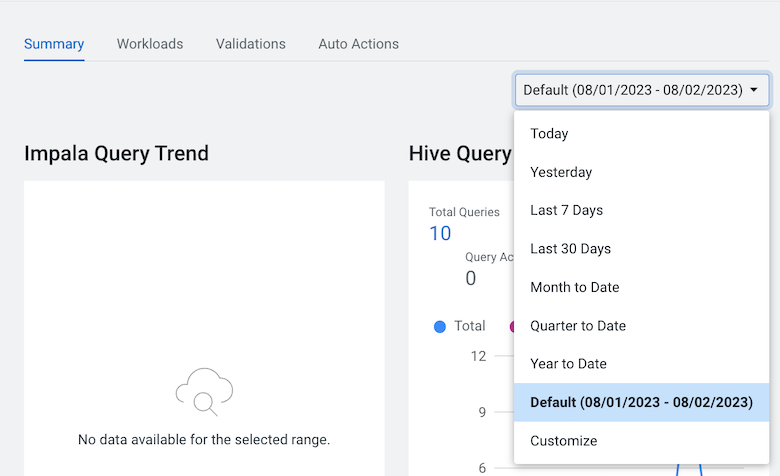The width and height of the screenshot is (780, 476).
Task: Click the blue Total legend dot
Action: [x=440, y=327]
